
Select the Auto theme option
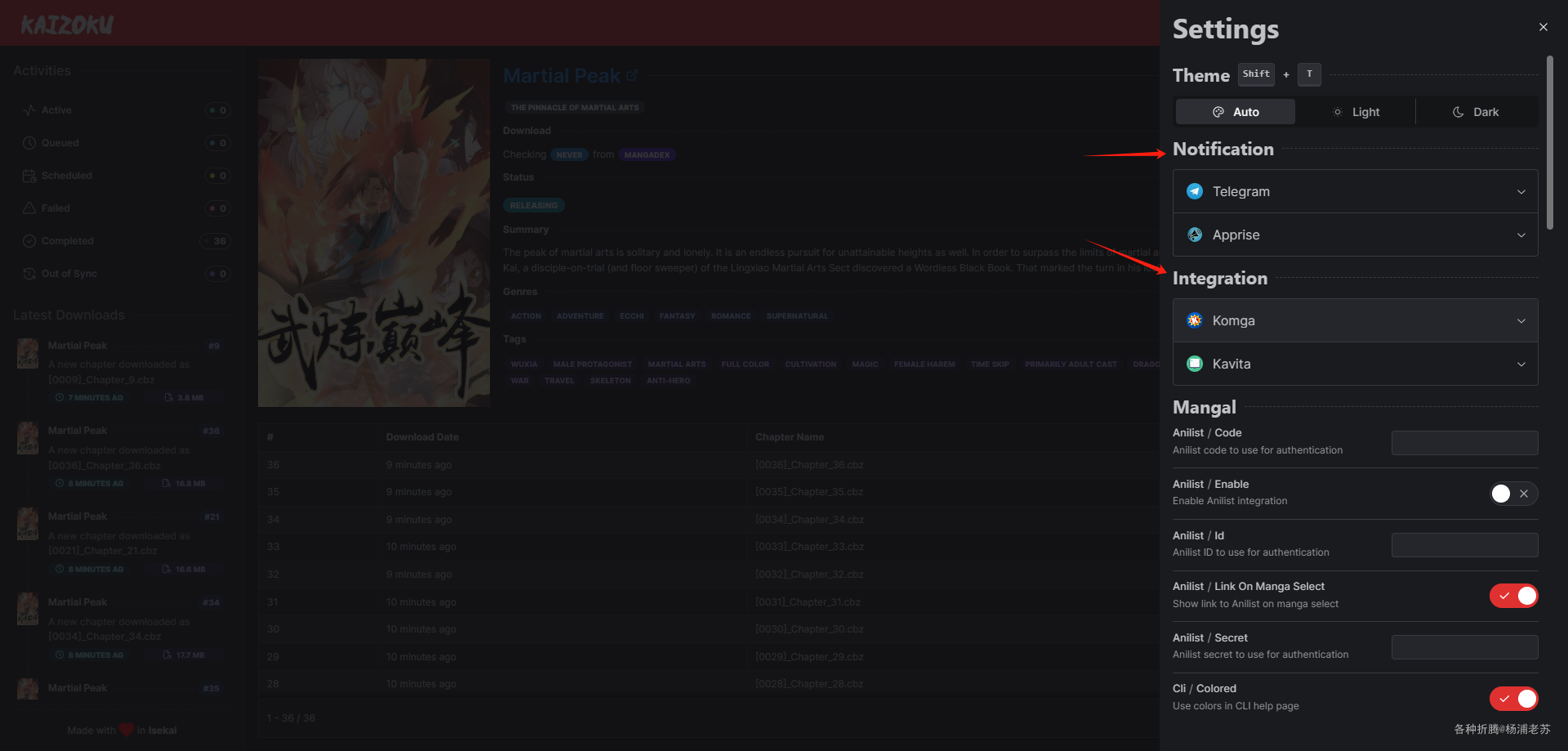(x=1236, y=112)
